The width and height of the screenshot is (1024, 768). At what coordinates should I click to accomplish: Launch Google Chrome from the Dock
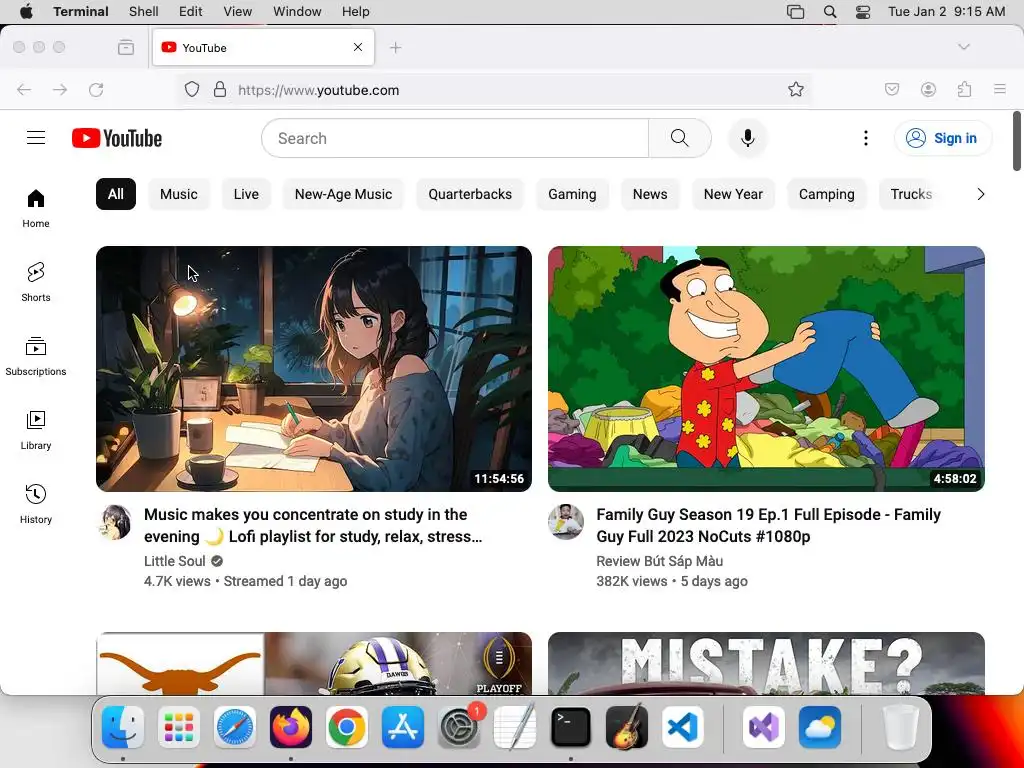pos(347,727)
